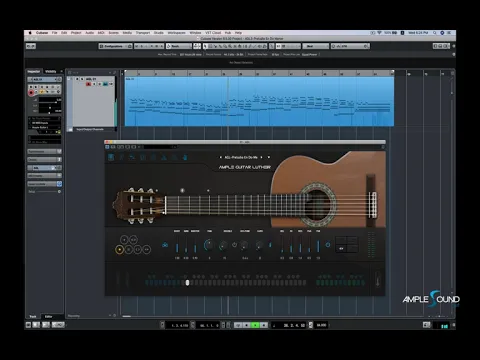480x360 pixels.
Task: Solo the AGL track with the S button
Action: [82, 79]
